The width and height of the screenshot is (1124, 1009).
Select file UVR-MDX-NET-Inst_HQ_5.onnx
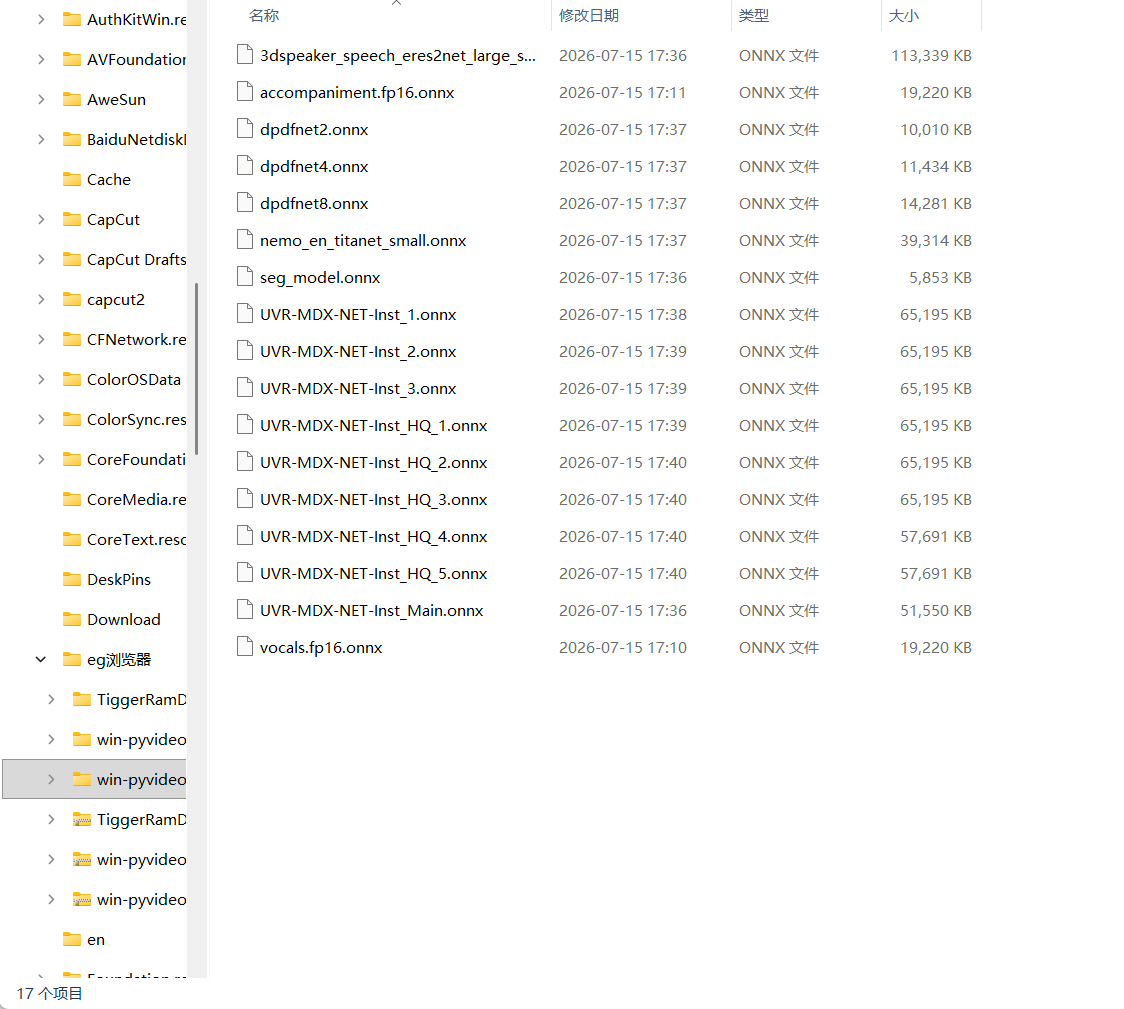[x=373, y=574]
